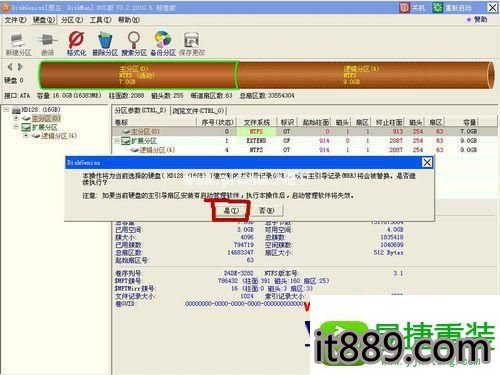Decline the dialog with 否(N) button
This screenshot has width=500, height=375.
click(x=266, y=211)
